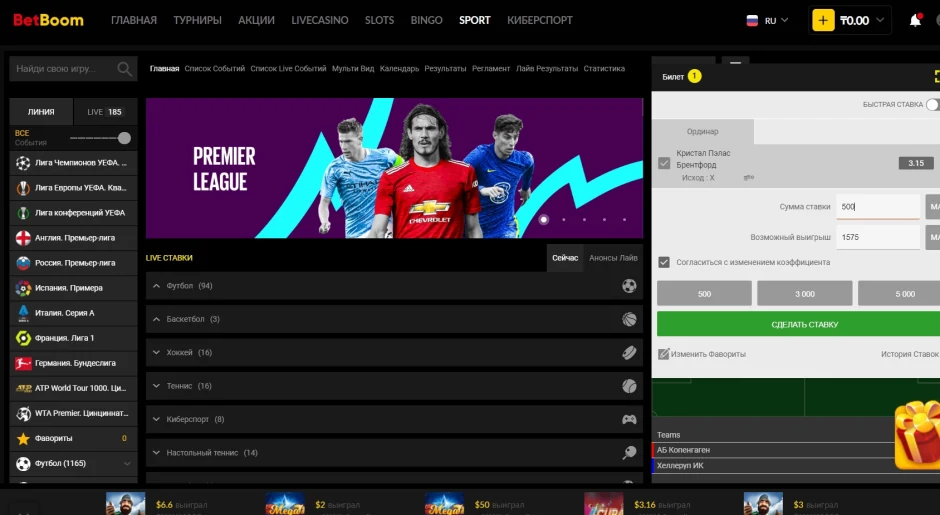The height and width of the screenshot is (515, 940).
Task: Collapse the Баскетбол (3) section chevron
Action: pos(156,320)
